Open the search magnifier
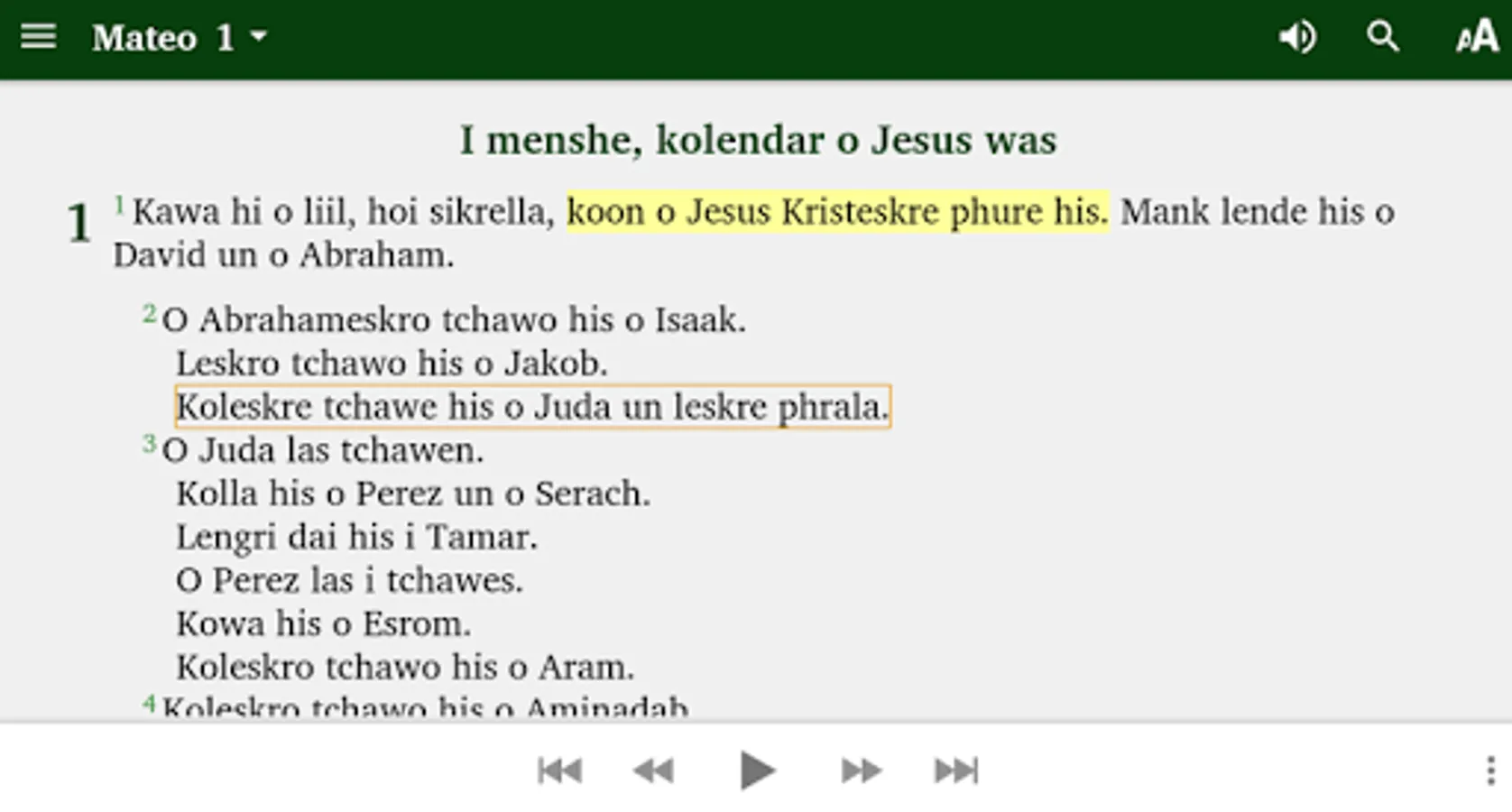 pos(1383,37)
